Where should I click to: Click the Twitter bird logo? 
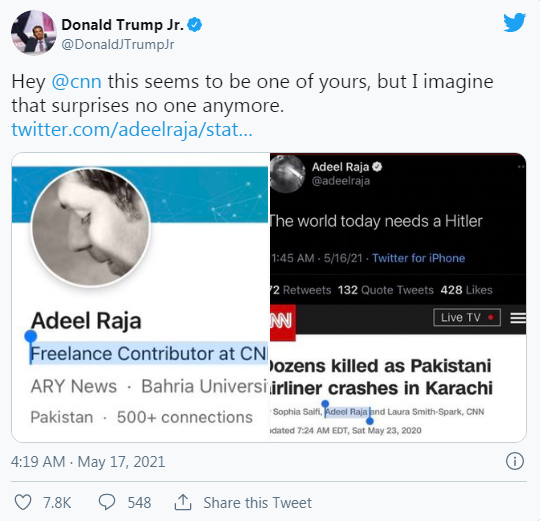click(515, 22)
